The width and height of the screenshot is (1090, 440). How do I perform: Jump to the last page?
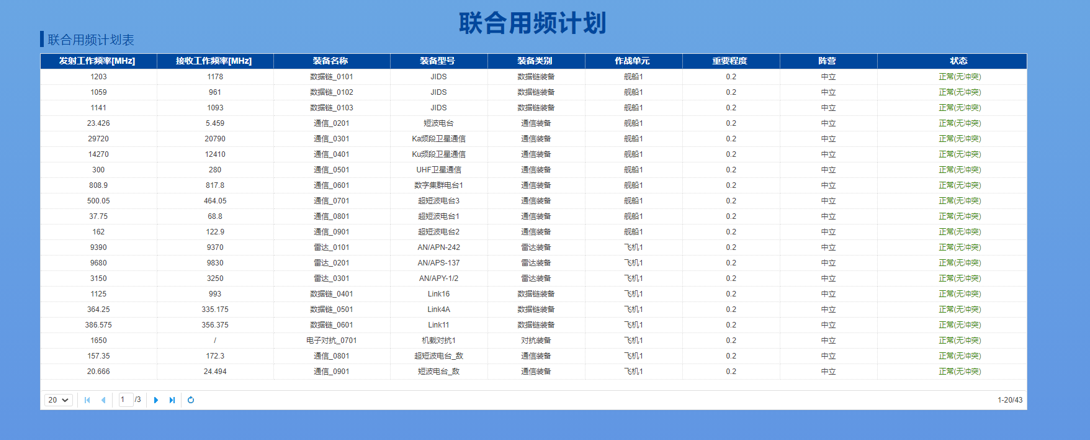(172, 400)
